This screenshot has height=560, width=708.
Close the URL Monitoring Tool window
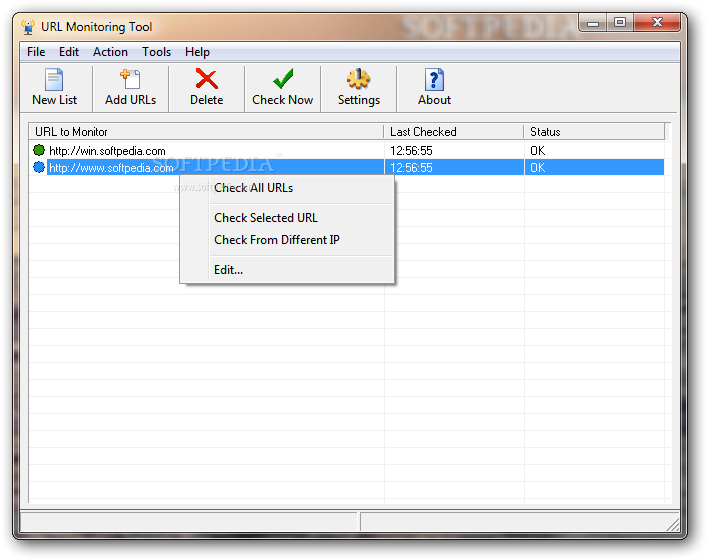pyautogui.click(x=657, y=23)
